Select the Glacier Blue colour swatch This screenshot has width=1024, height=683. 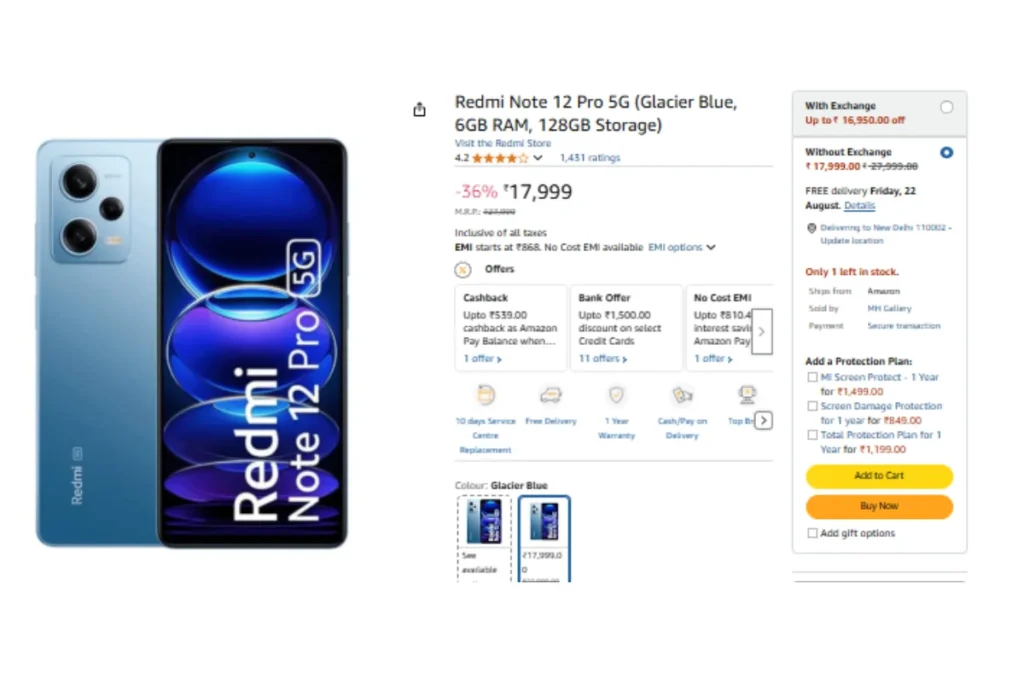point(544,538)
